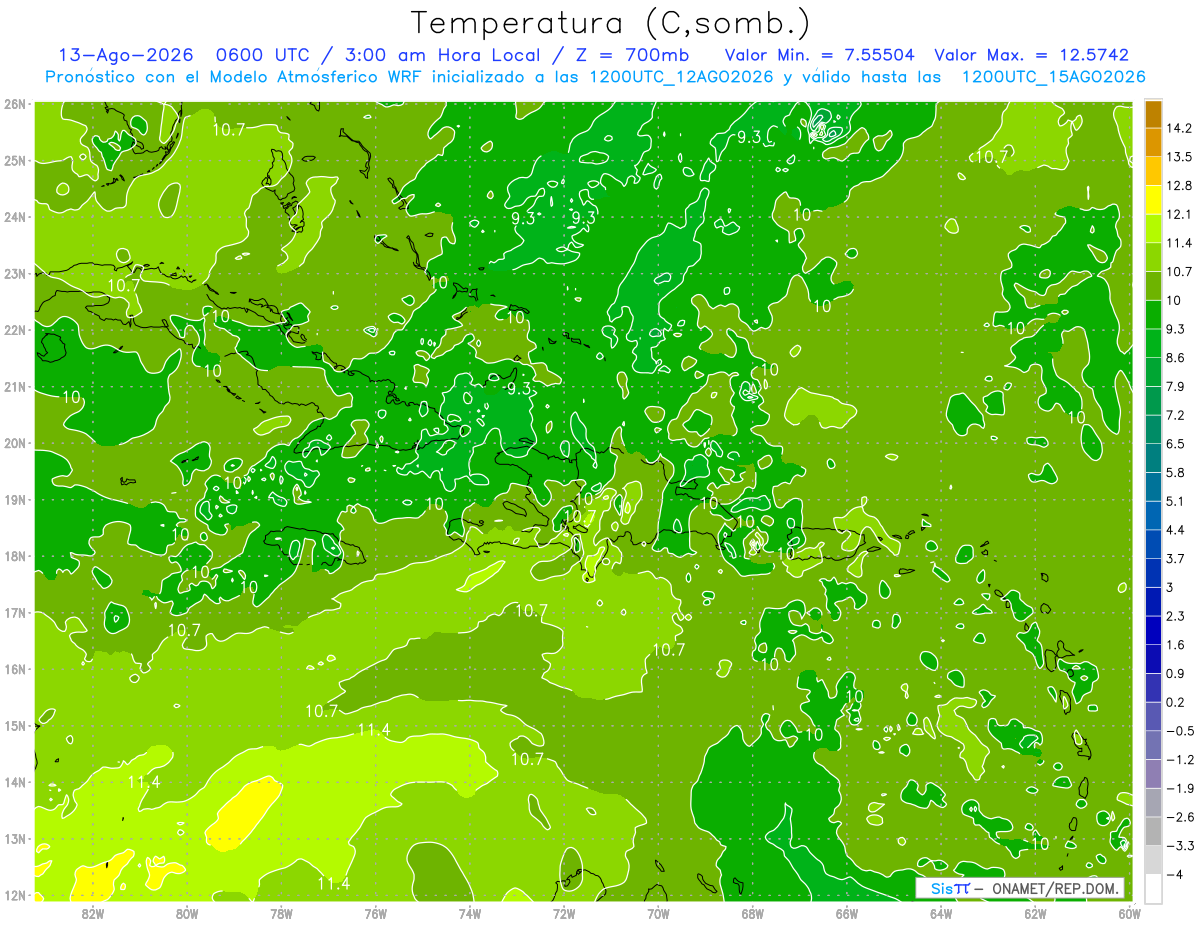Click the 62W longitude label
The width and height of the screenshot is (1200, 927).
pos(1035,913)
